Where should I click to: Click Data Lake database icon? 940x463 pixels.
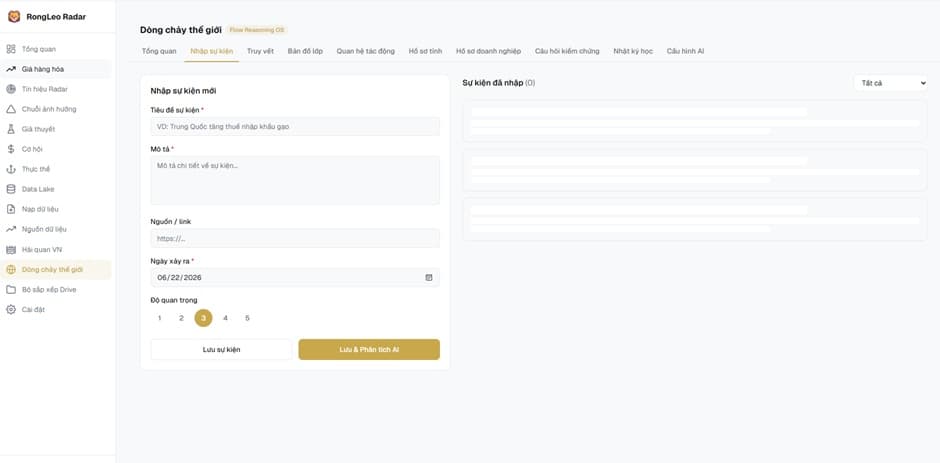[11, 189]
